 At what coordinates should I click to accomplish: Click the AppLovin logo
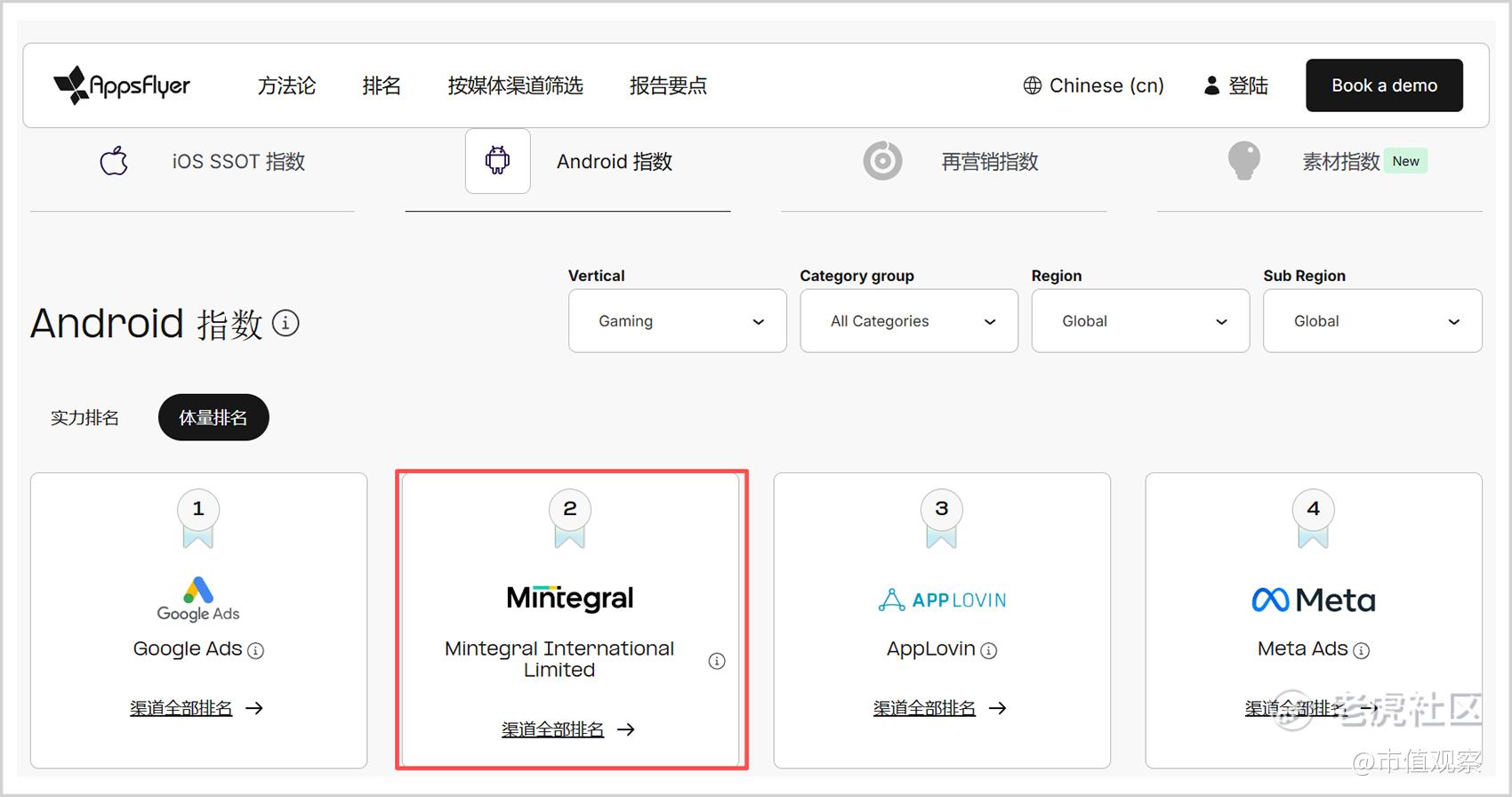point(942,600)
